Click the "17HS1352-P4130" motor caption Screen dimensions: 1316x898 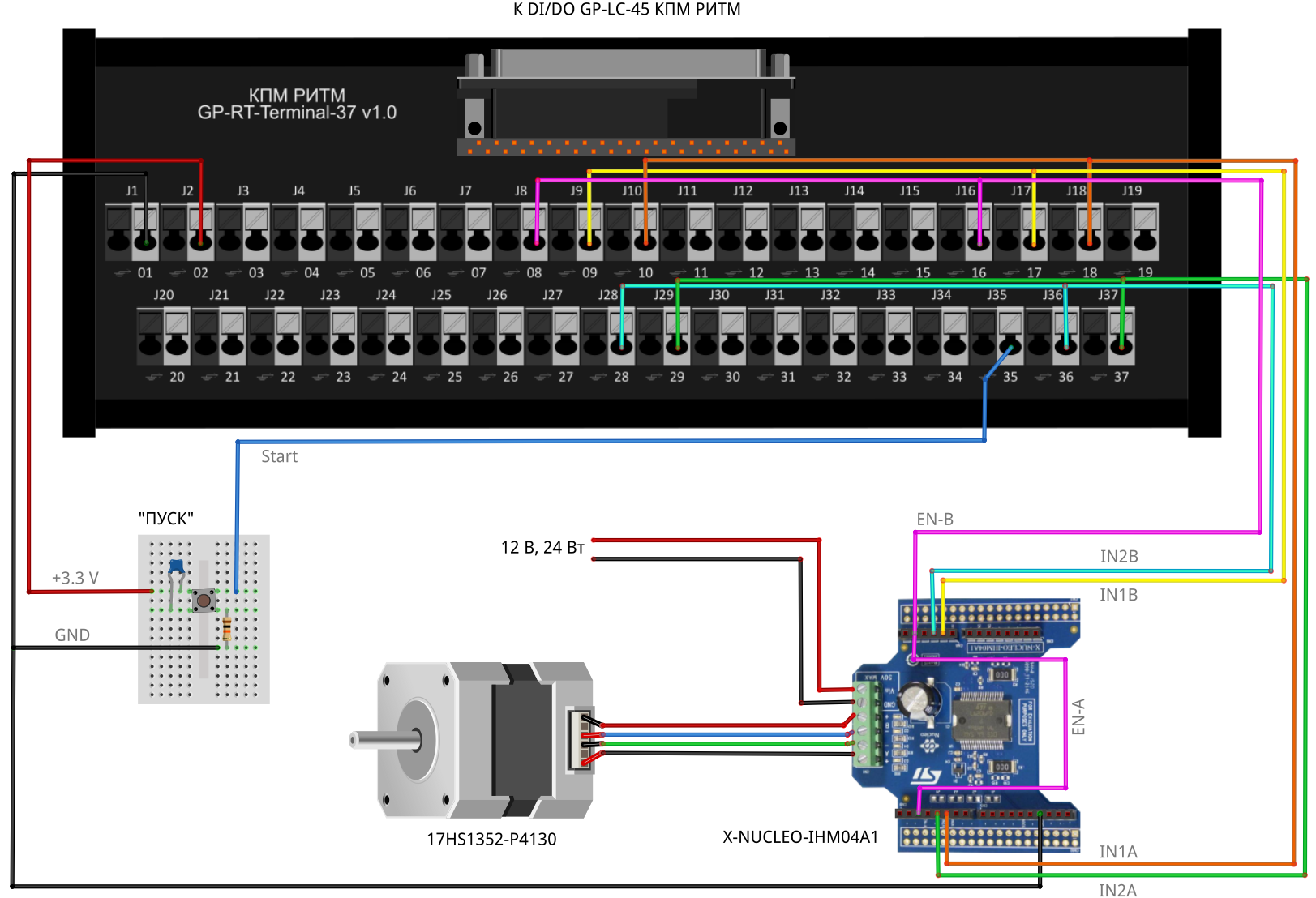[491, 840]
